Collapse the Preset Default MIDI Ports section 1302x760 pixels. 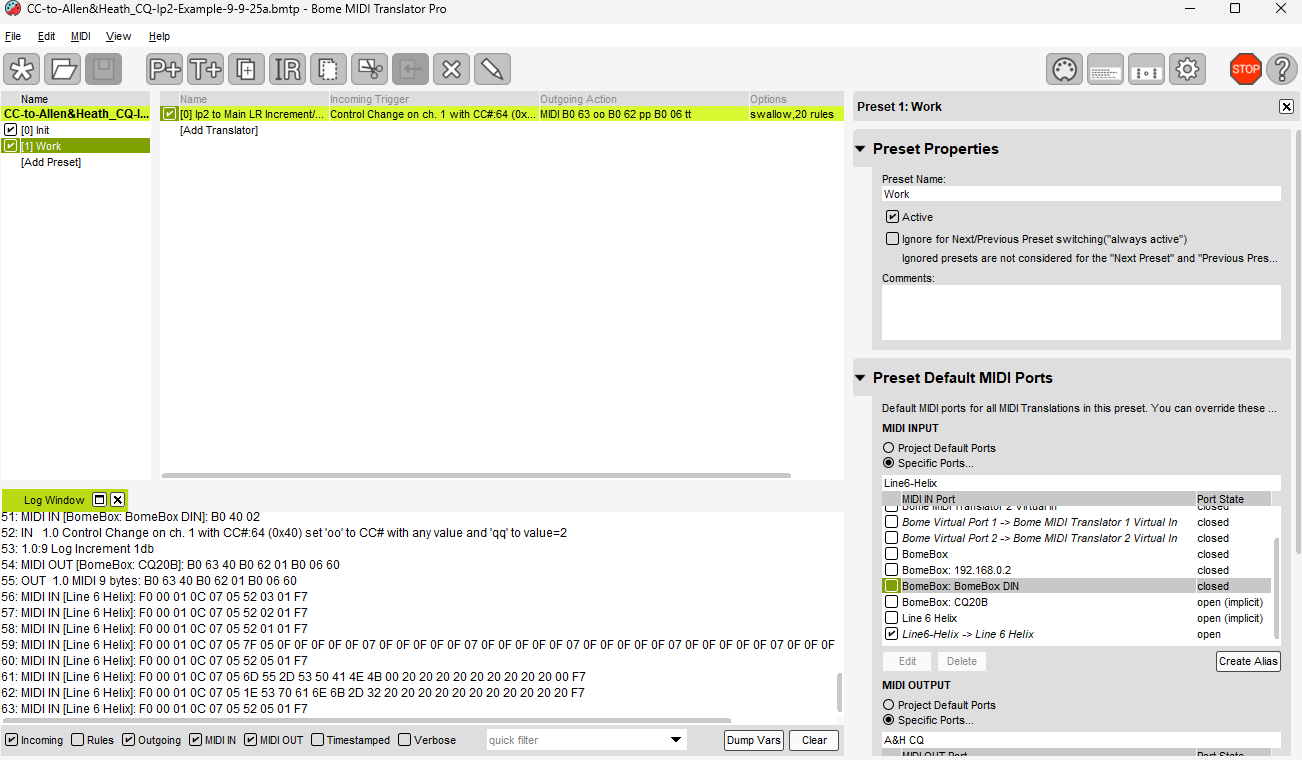(860, 378)
